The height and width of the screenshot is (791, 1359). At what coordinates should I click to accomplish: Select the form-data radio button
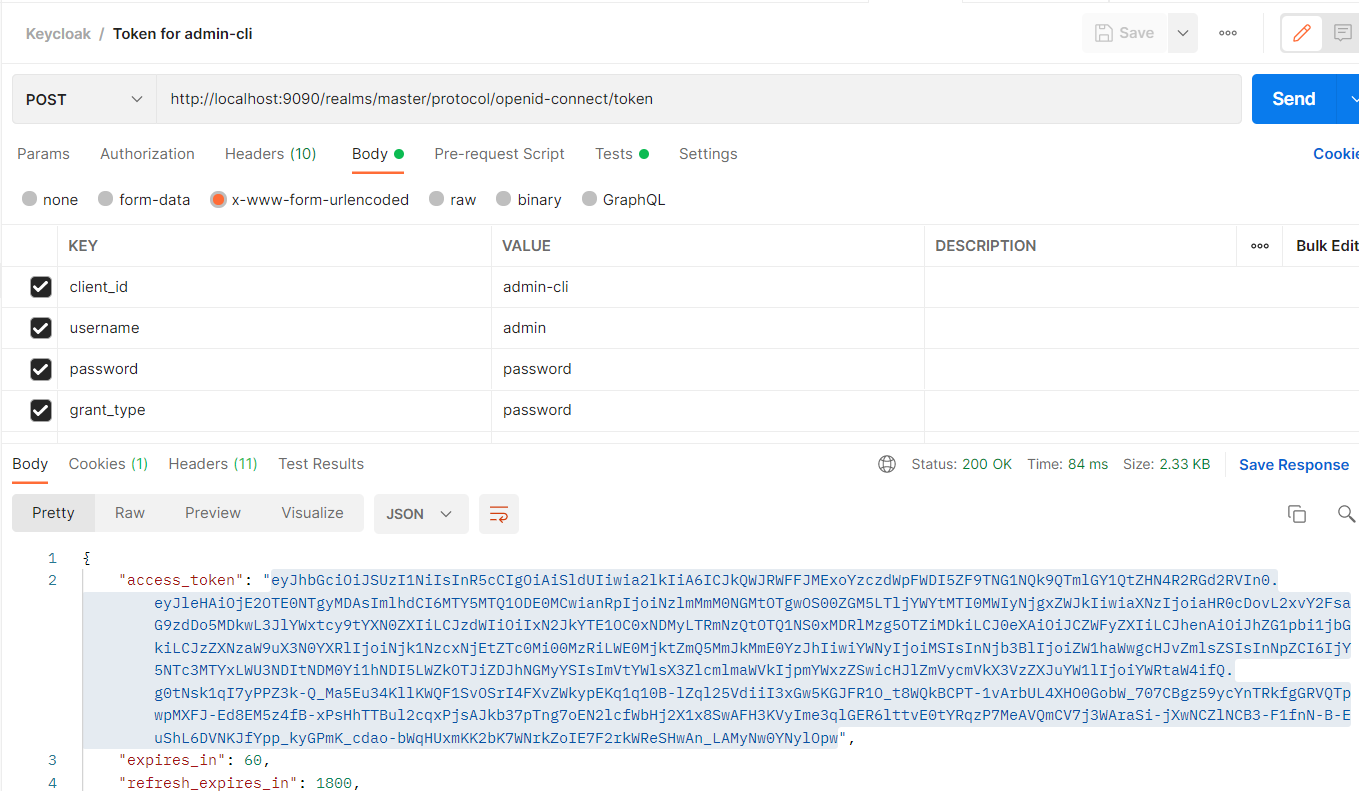point(106,199)
